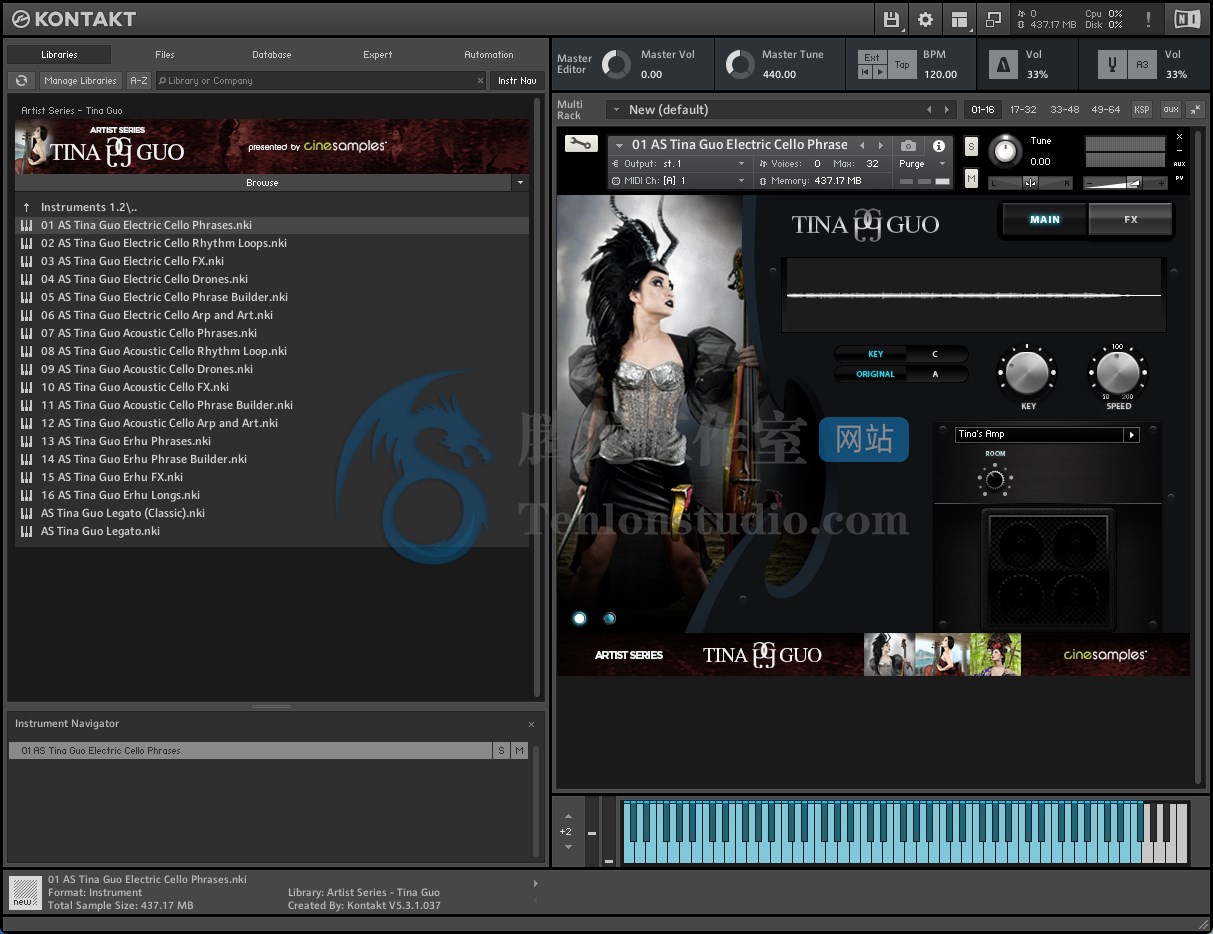Switch to the Automation tab
This screenshot has width=1213, height=934.
(x=489, y=55)
